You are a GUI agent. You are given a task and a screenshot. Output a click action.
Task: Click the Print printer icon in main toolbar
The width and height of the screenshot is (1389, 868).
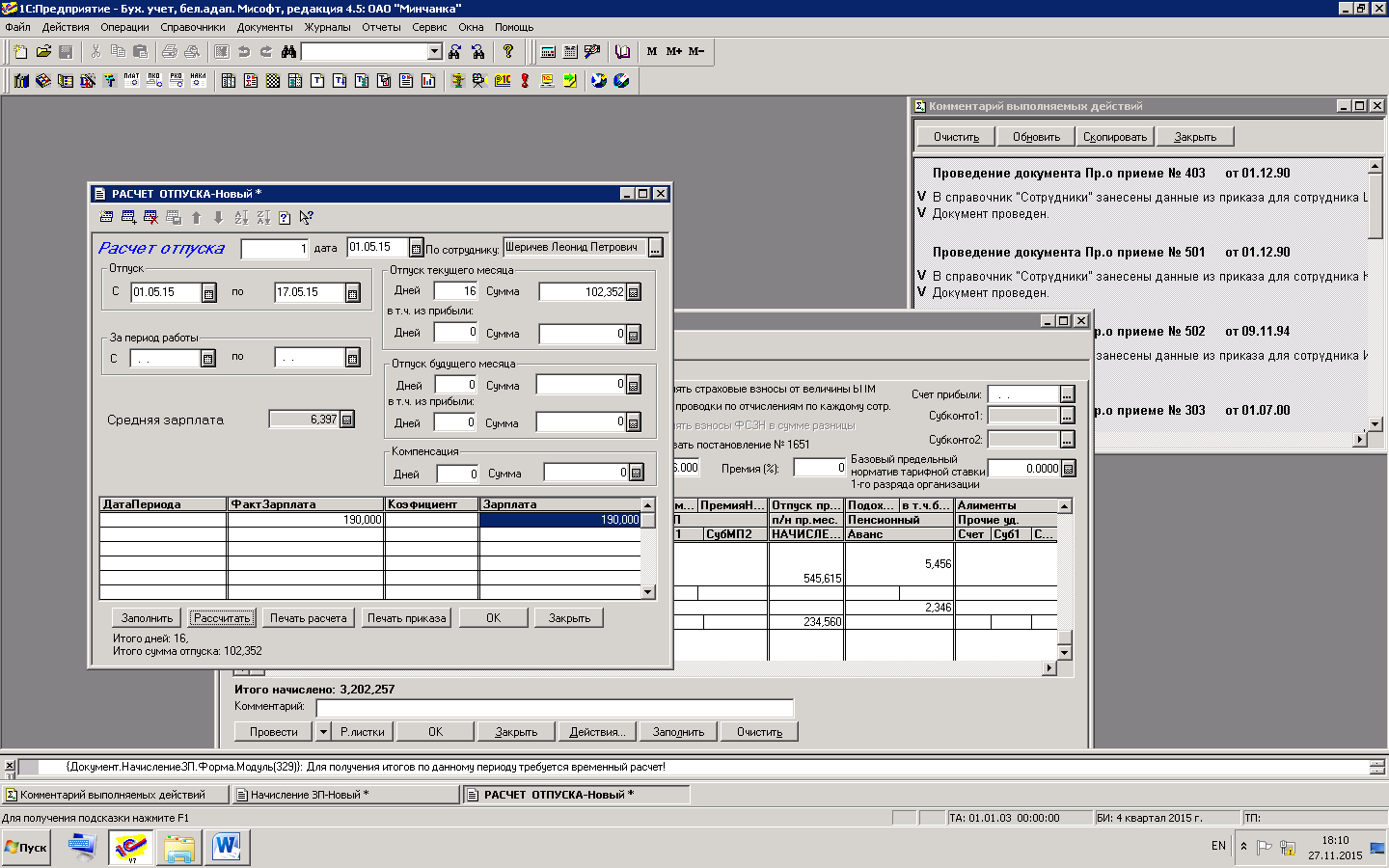(x=170, y=51)
